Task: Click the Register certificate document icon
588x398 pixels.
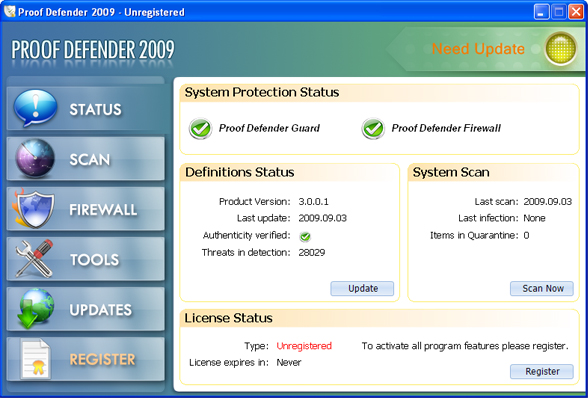Action: 35,359
